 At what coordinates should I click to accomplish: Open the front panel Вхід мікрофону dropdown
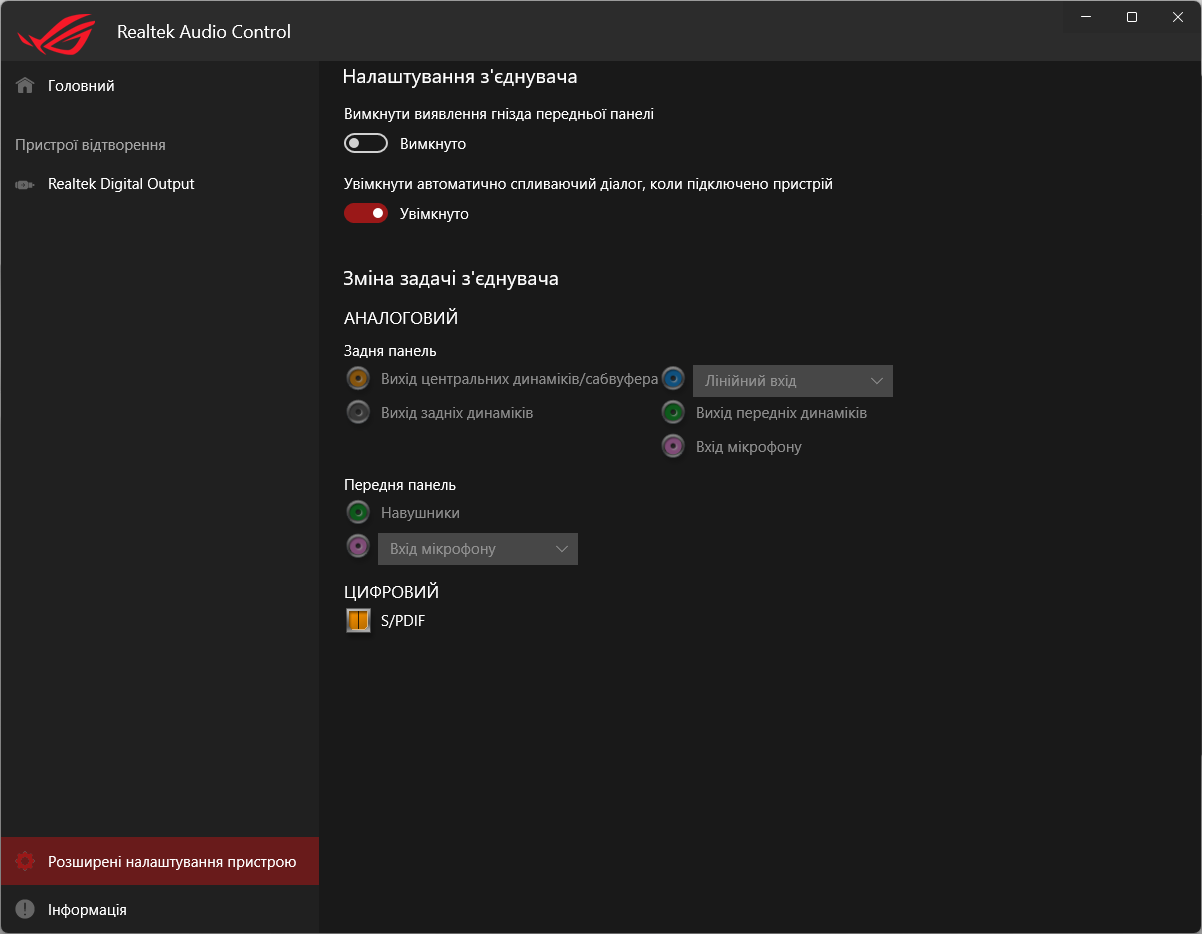(x=477, y=549)
